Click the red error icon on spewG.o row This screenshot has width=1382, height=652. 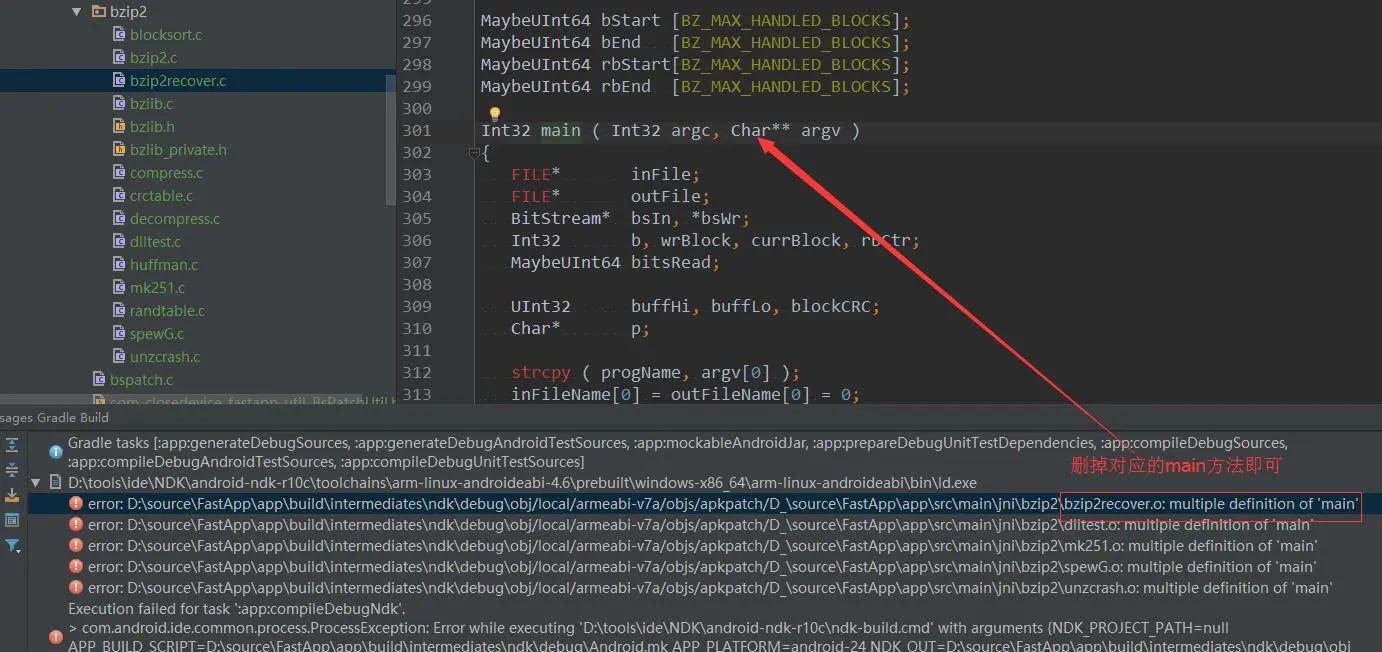coord(76,567)
